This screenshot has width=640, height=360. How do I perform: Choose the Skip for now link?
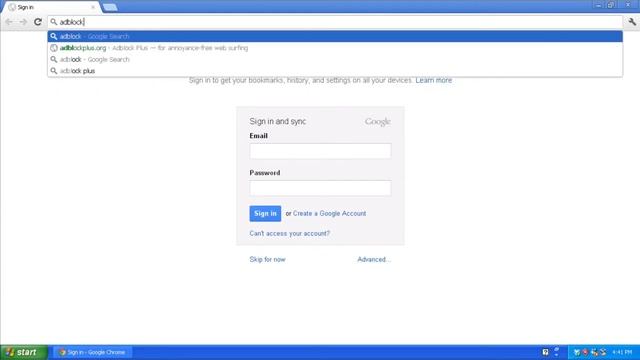click(x=267, y=260)
